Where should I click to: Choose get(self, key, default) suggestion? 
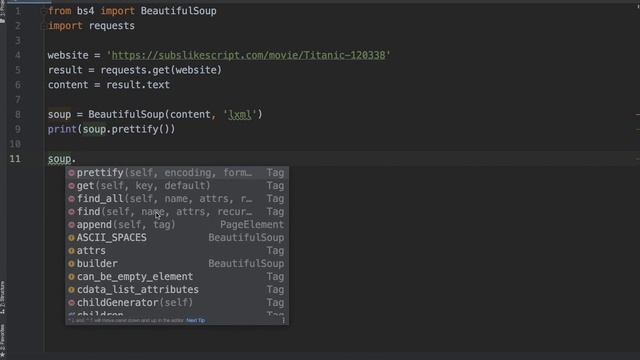point(177,186)
